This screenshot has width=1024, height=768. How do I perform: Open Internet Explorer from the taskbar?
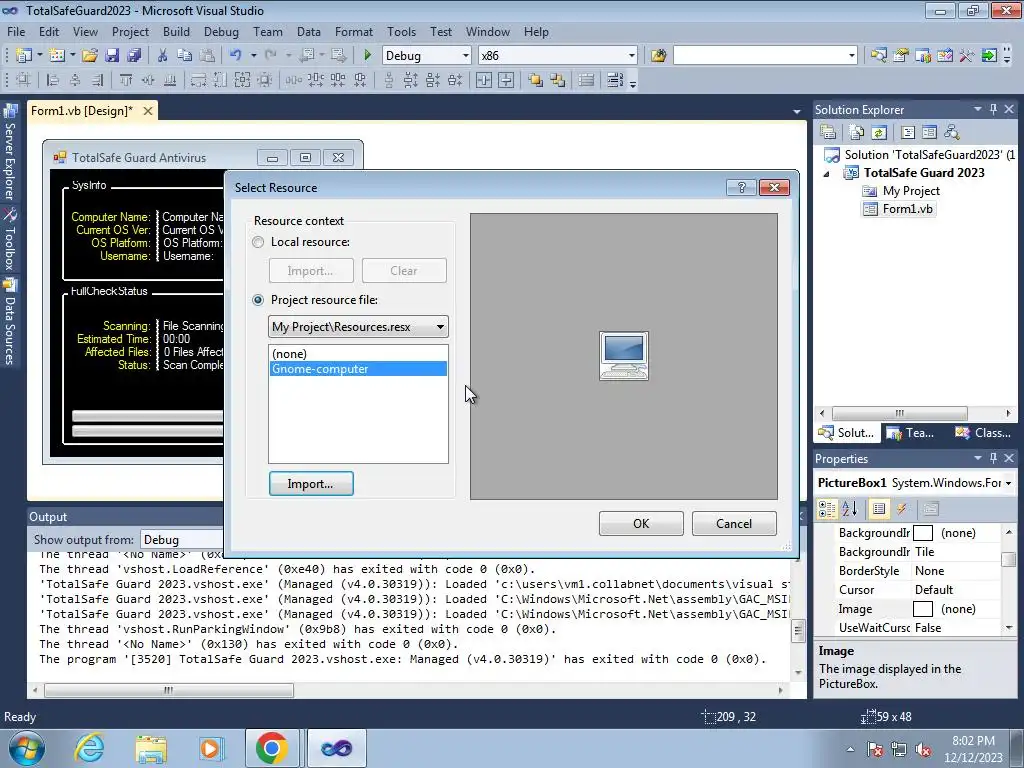pyautogui.click(x=88, y=748)
